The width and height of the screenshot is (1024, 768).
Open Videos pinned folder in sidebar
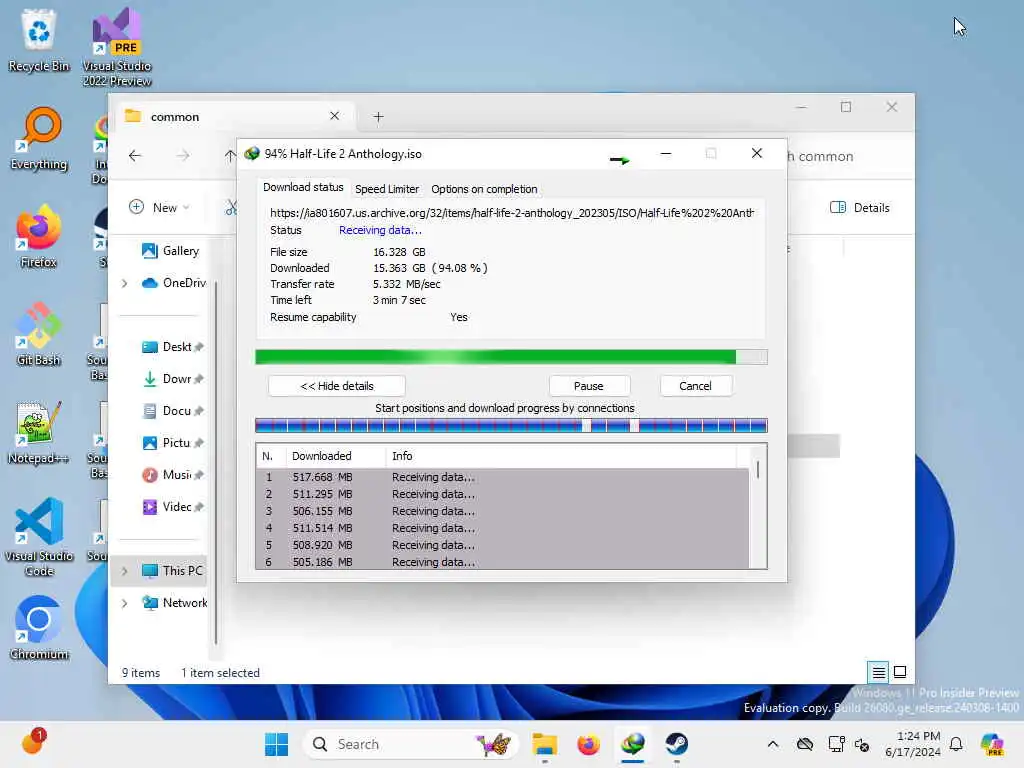(x=172, y=507)
